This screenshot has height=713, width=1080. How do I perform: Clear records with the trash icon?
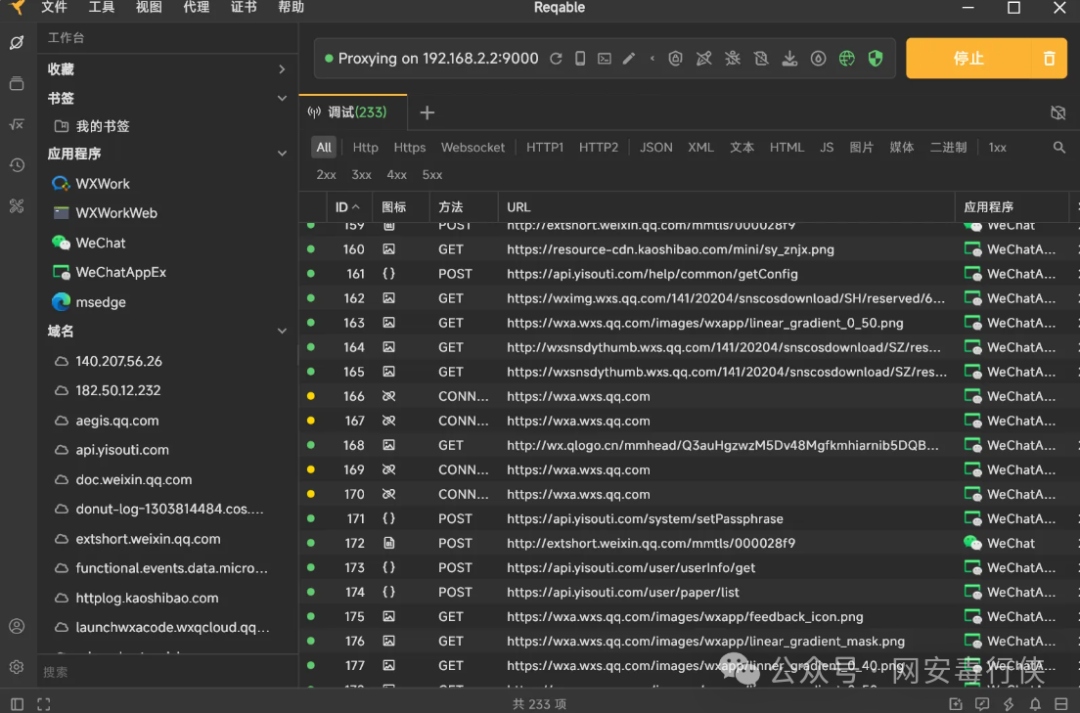pyautogui.click(x=1049, y=59)
